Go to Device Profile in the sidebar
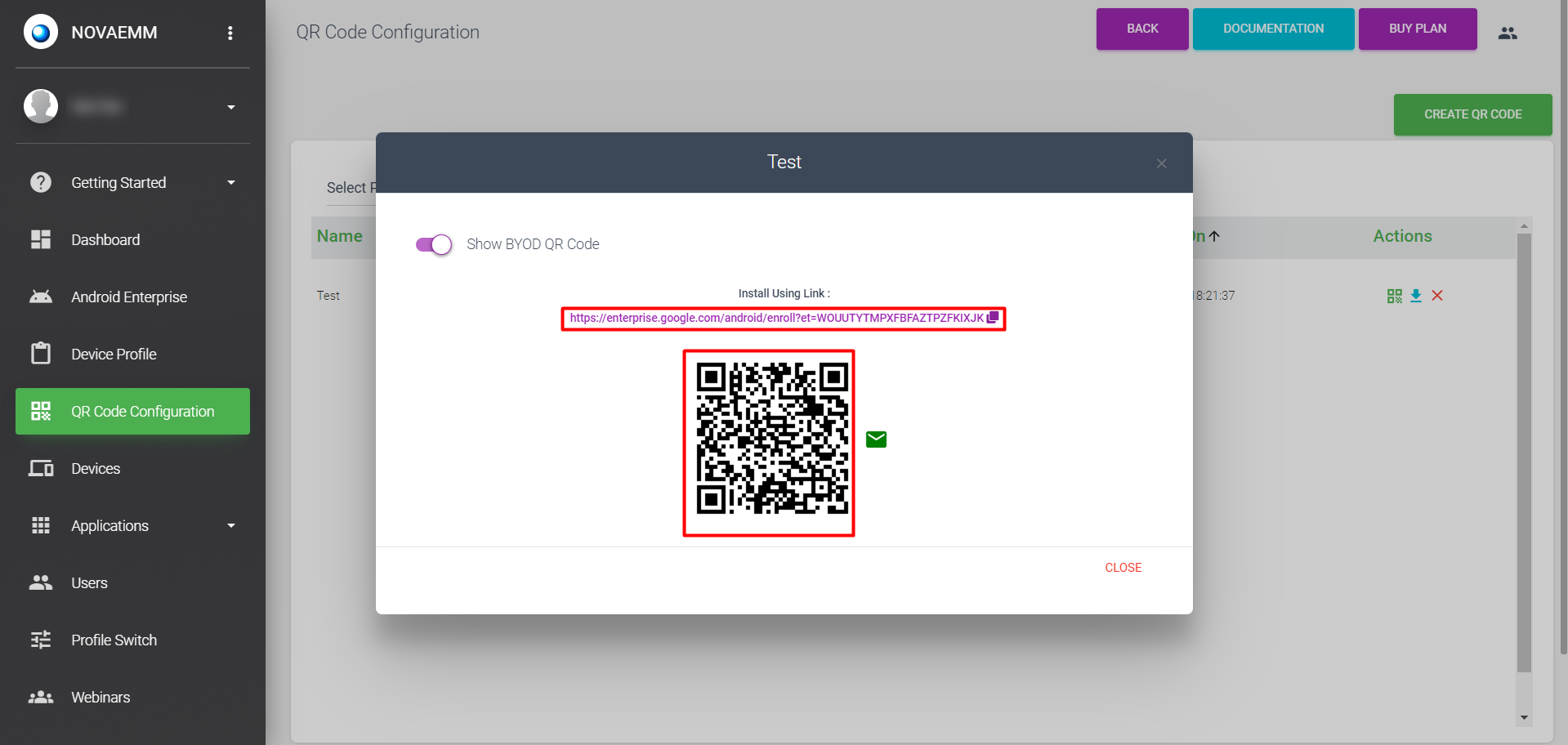Viewport: 1568px width, 745px height. point(114,355)
